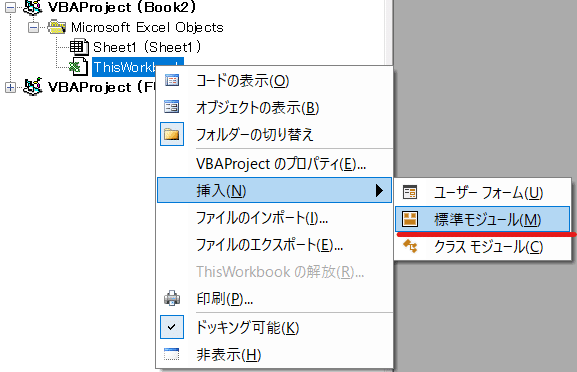Select the partially hidden VBAProject (F label
Viewport: 577px width, 372px height.
(x=102, y=87)
